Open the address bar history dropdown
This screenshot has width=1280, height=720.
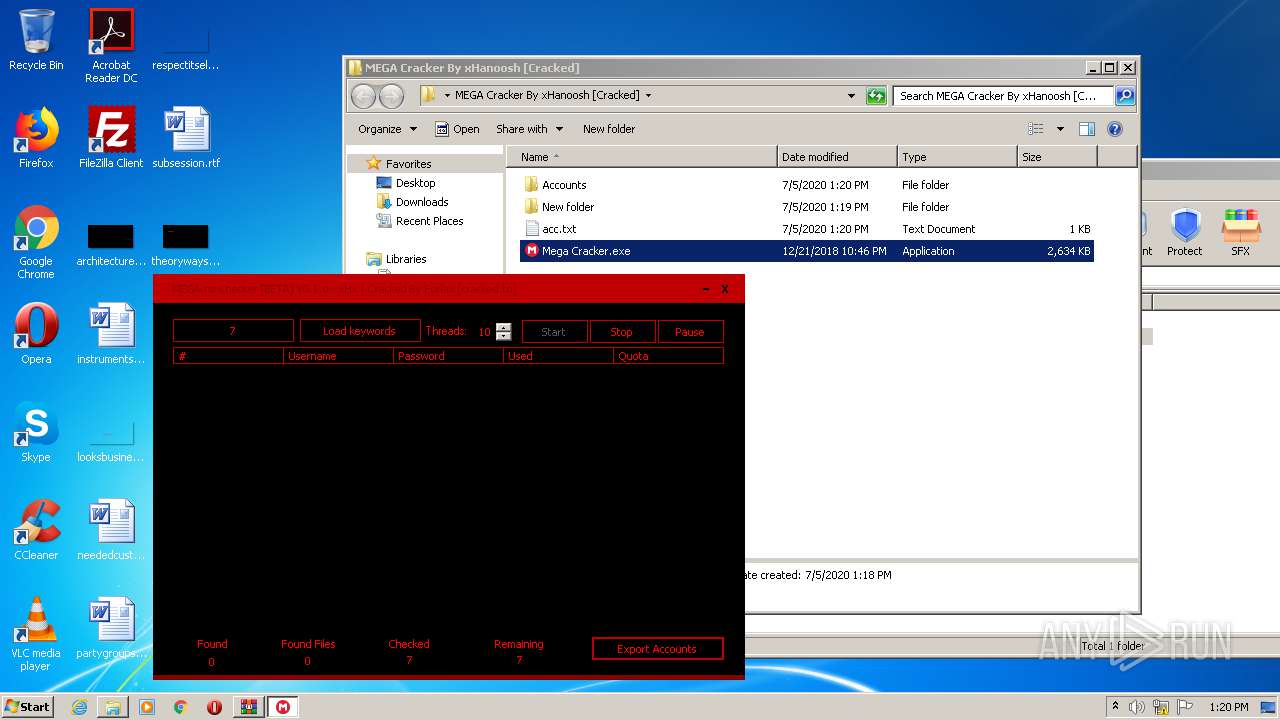(852, 96)
